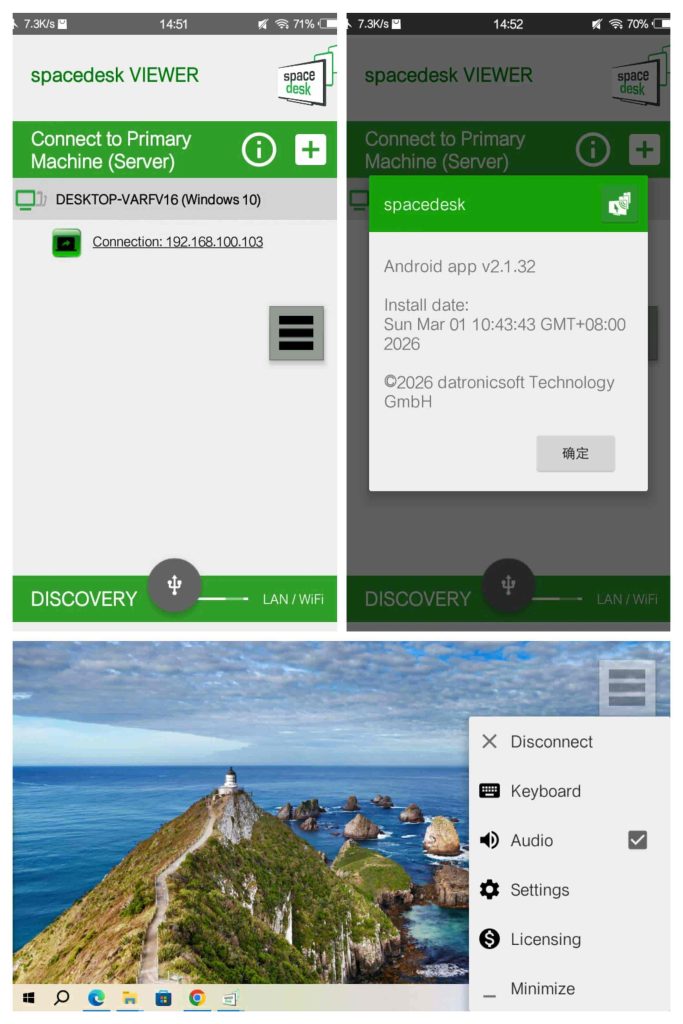Click the X icon next to Disconnect
Viewport: 683px width, 1024px height.
click(489, 741)
